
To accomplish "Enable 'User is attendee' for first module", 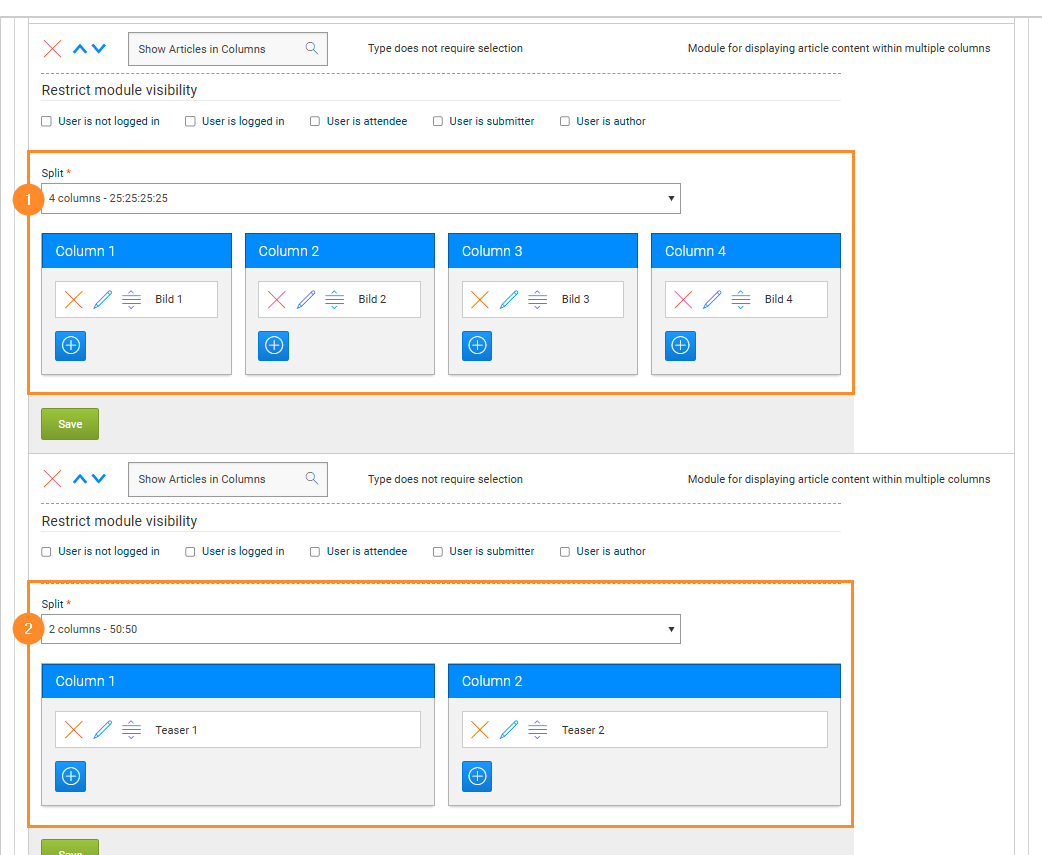I will tap(315, 121).
